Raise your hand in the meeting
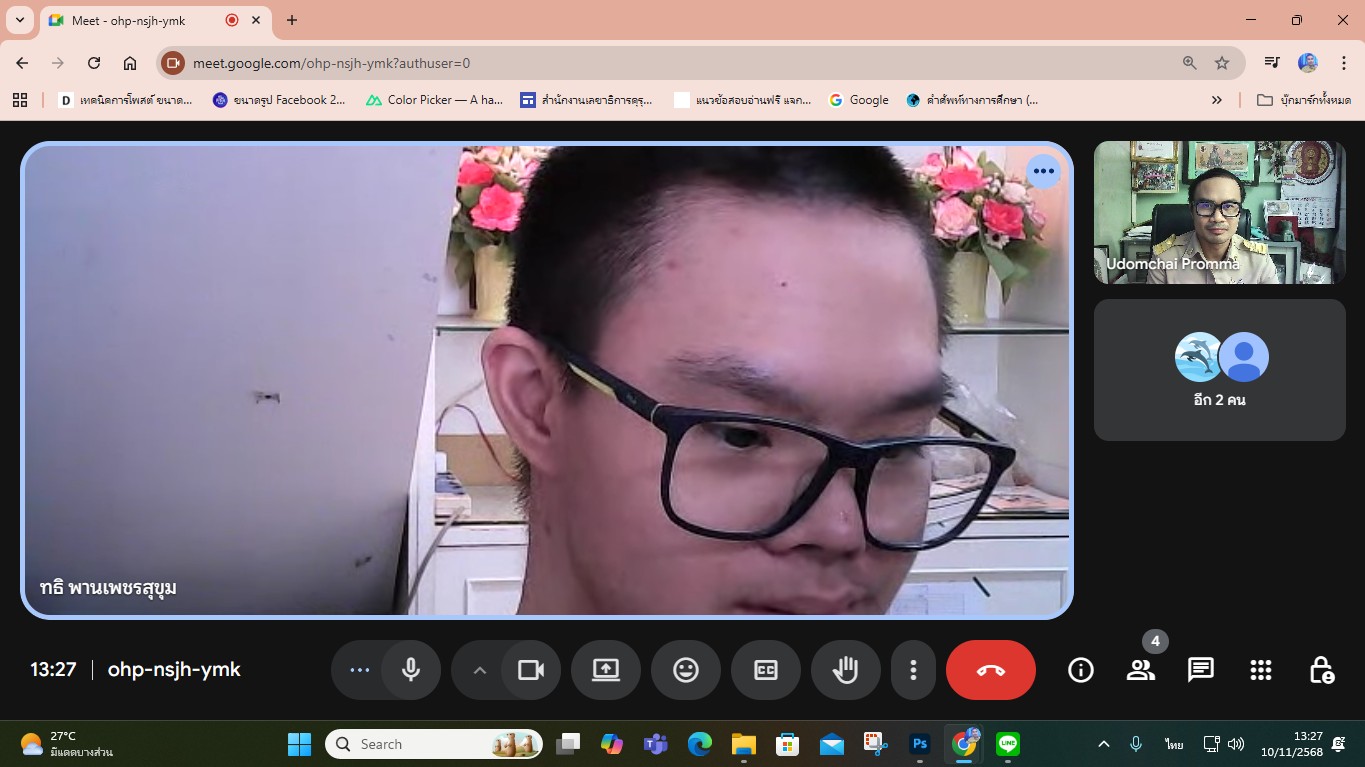The image size is (1365, 767). (x=846, y=670)
